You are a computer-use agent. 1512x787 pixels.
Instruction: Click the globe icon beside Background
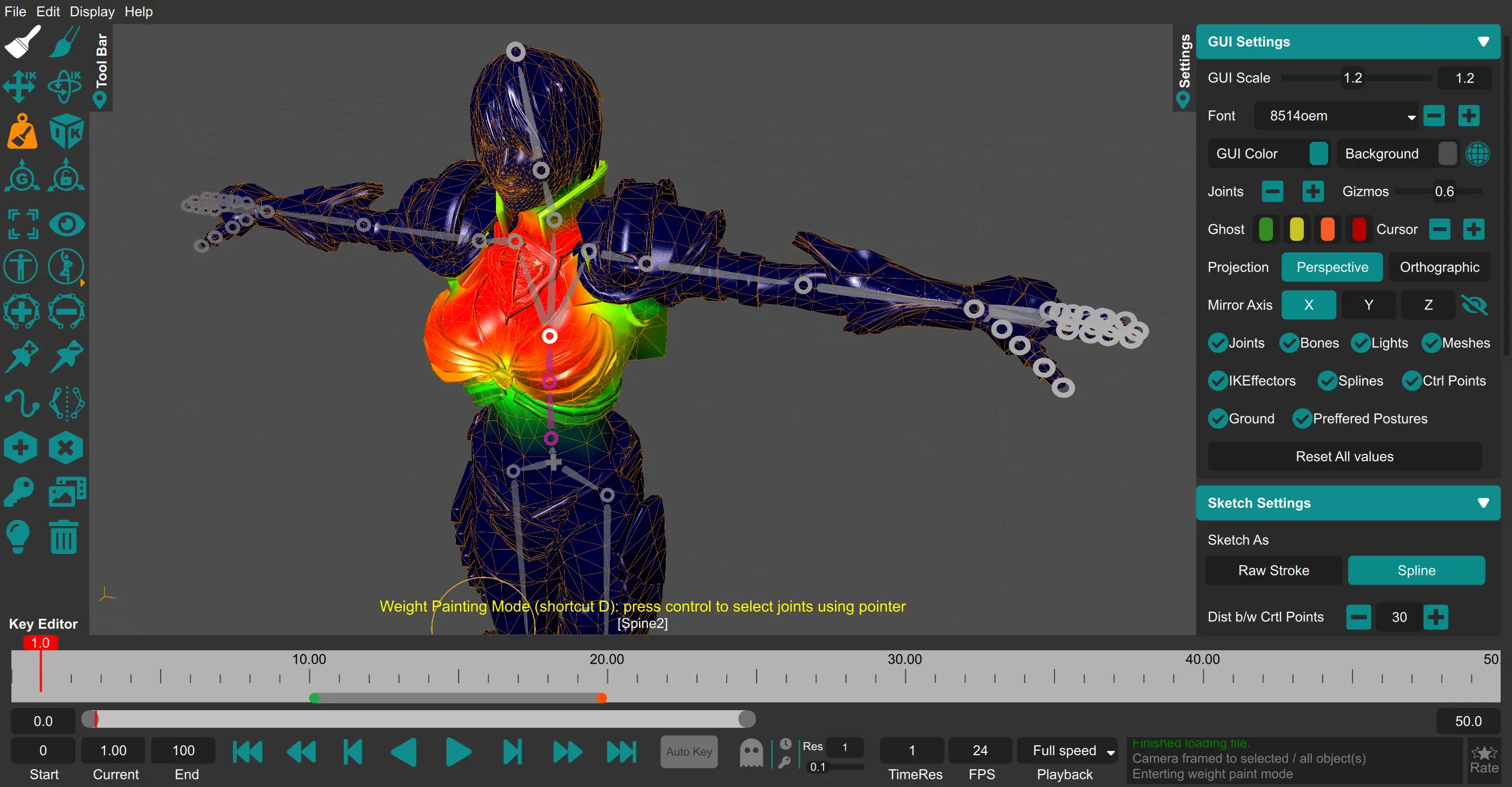1477,154
